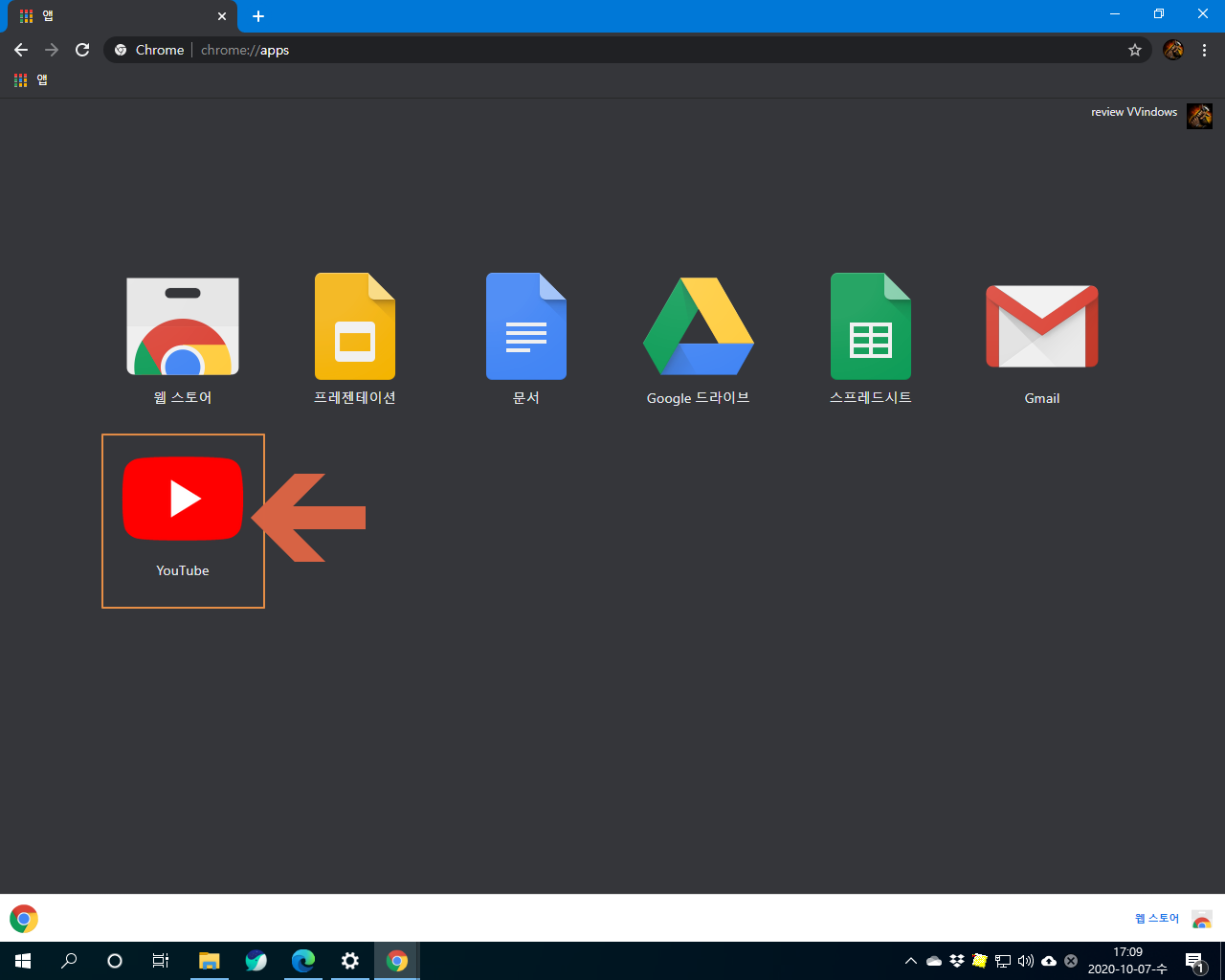Click the Chrome logo at bottom left
The image size is (1225, 980).
coord(24,919)
